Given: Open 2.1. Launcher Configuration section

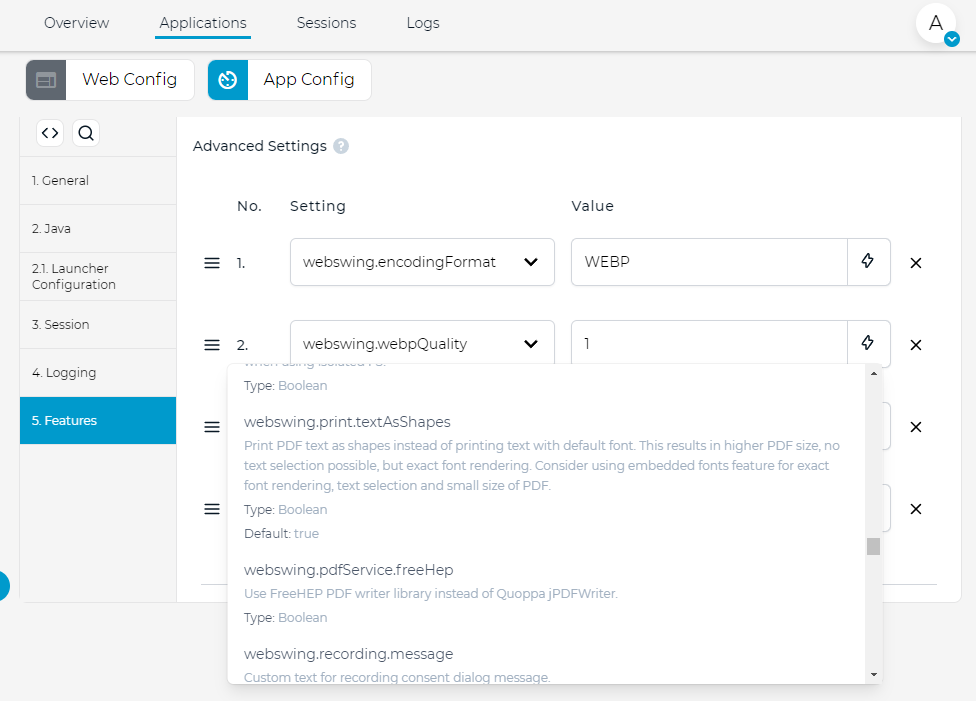Looking at the screenshot, I should 98,276.
